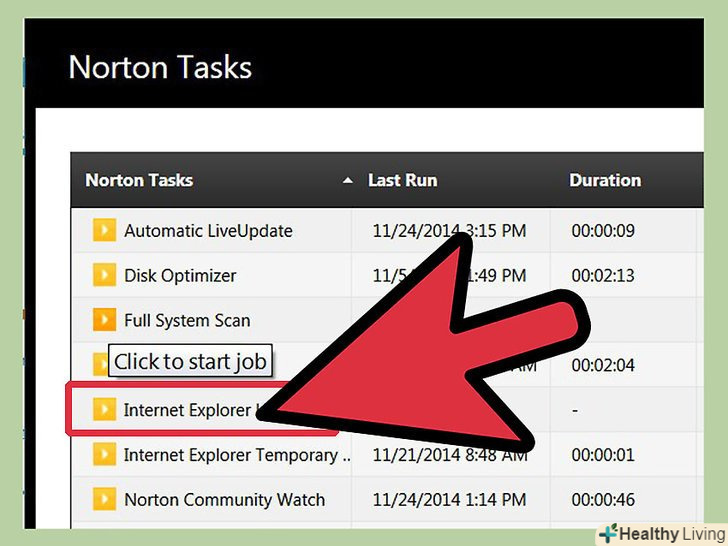Sort by the Norton Tasks column header

pyautogui.click(x=139, y=180)
